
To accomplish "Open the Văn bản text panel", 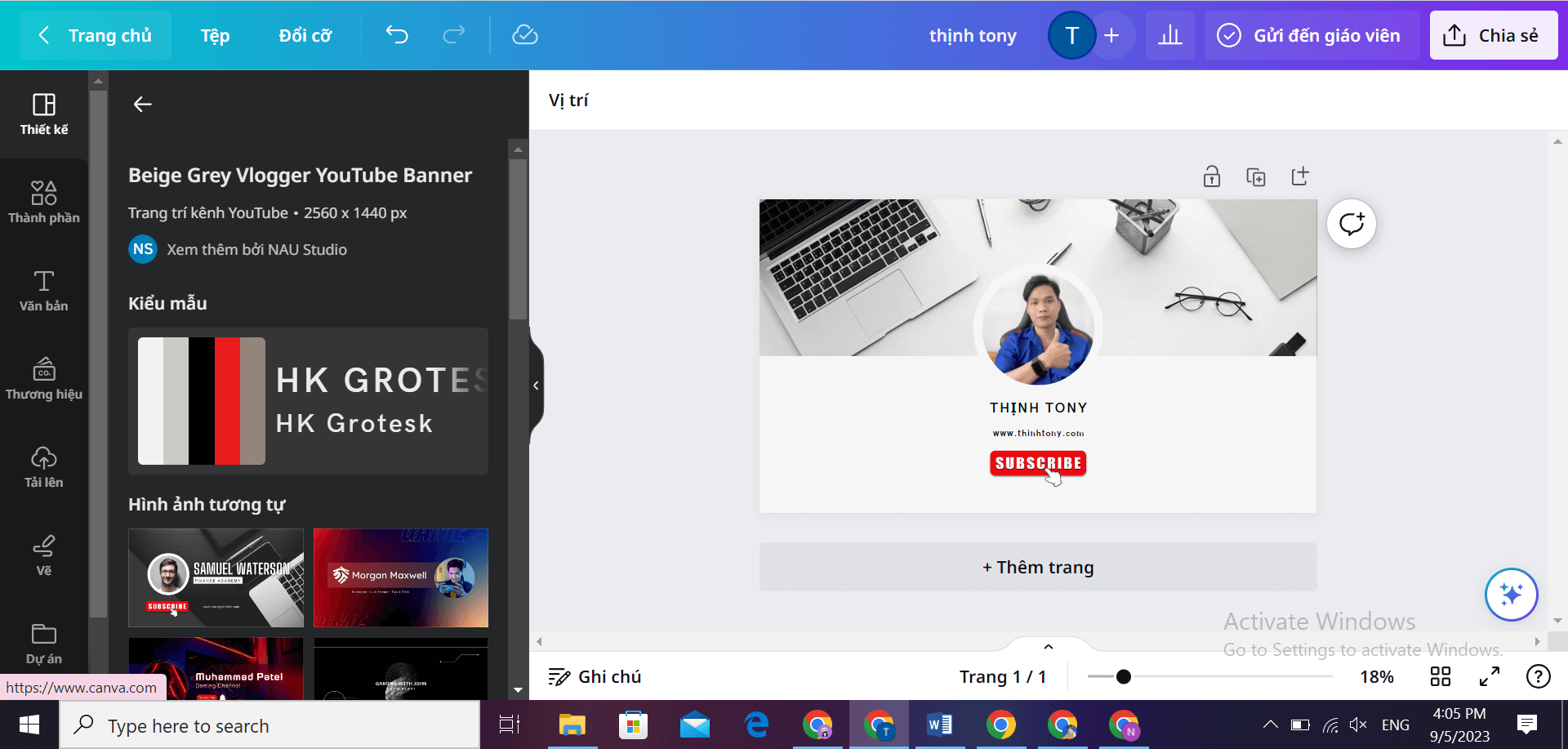I will click(x=44, y=290).
